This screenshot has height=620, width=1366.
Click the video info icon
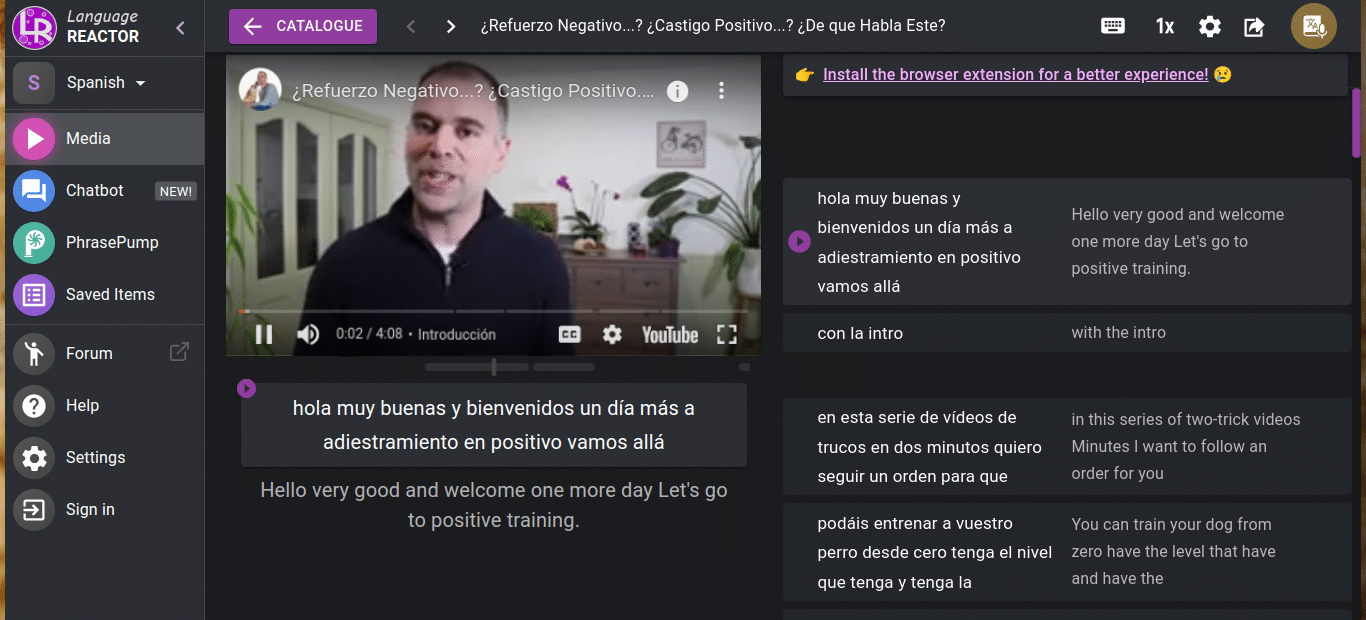[677, 91]
